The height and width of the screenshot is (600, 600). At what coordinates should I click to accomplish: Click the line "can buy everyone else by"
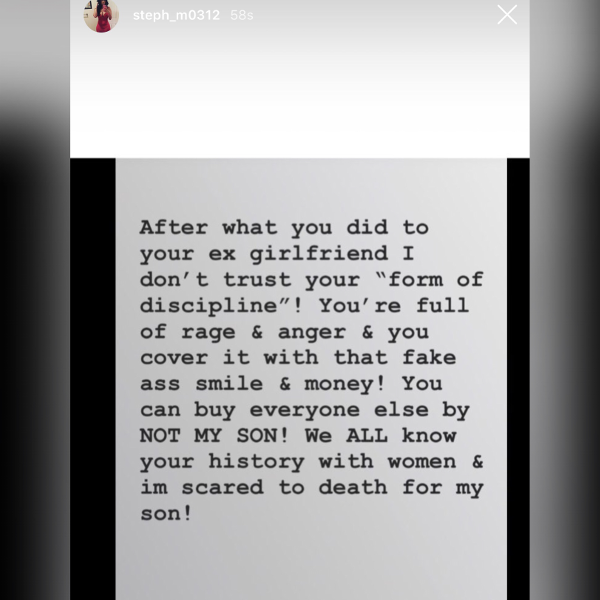pos(305,410)
